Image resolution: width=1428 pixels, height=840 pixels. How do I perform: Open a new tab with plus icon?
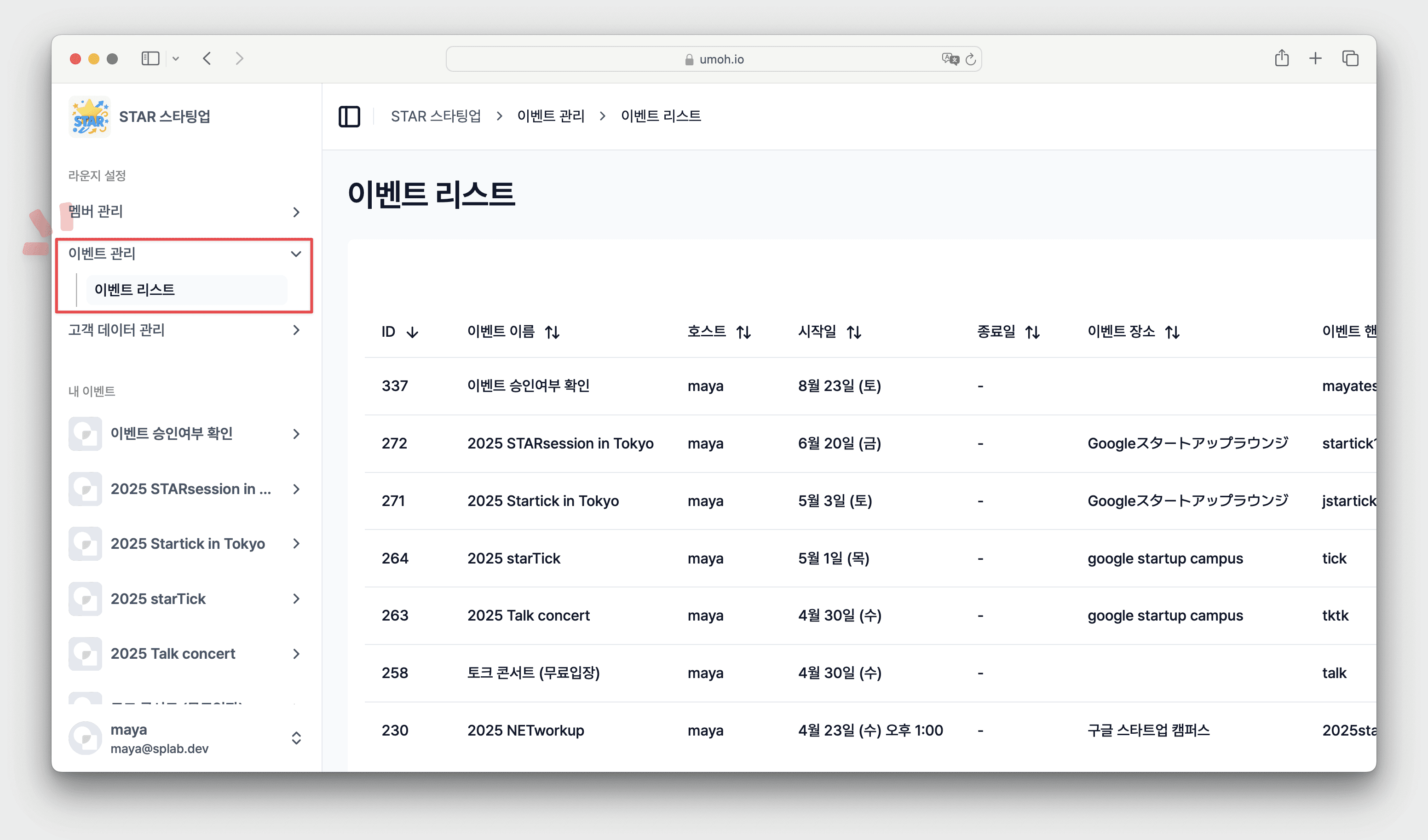click(1315, 58)
